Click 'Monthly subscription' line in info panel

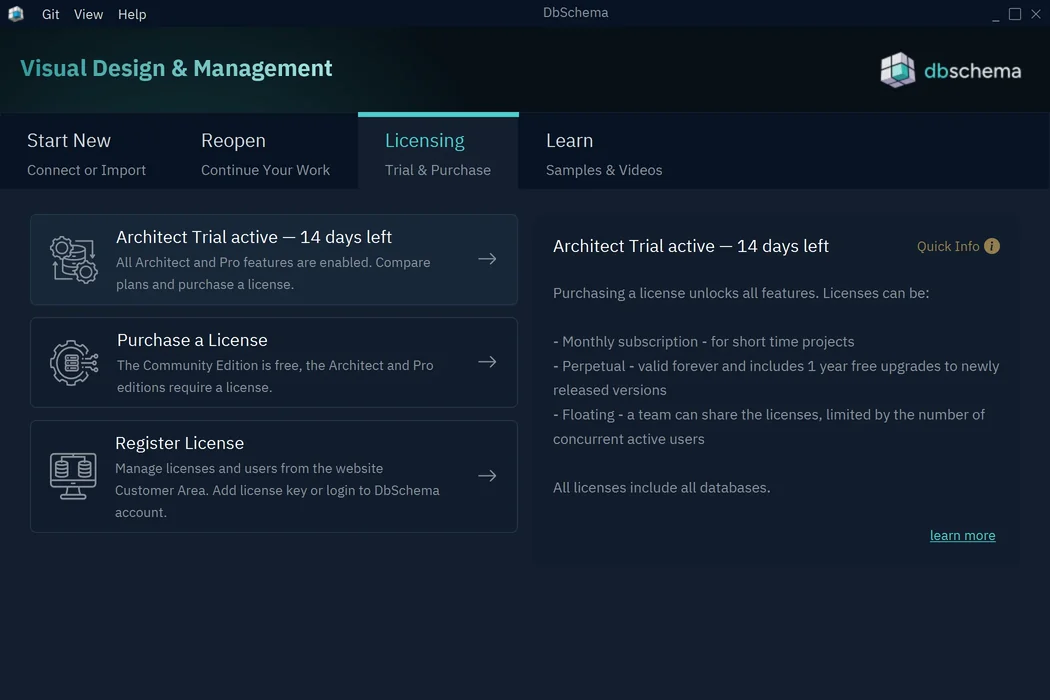pos(704,342)
